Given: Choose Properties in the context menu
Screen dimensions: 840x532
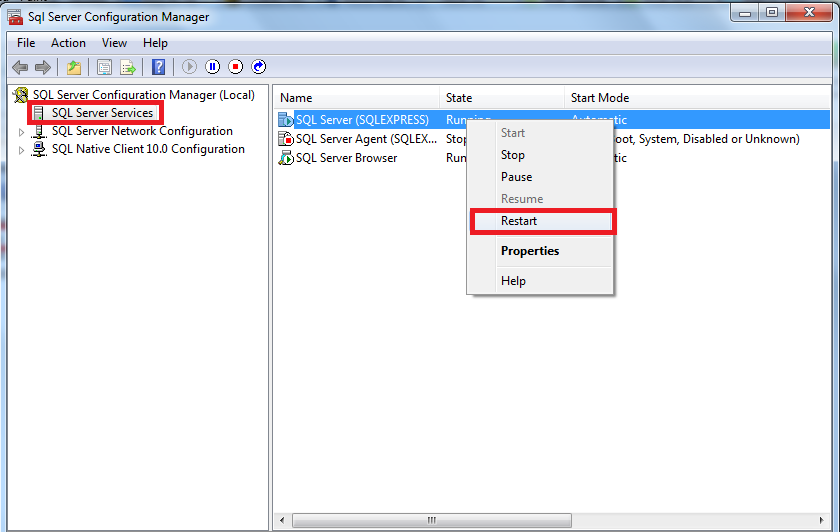Looking at the screenshot, I should [x=541, y=251].
